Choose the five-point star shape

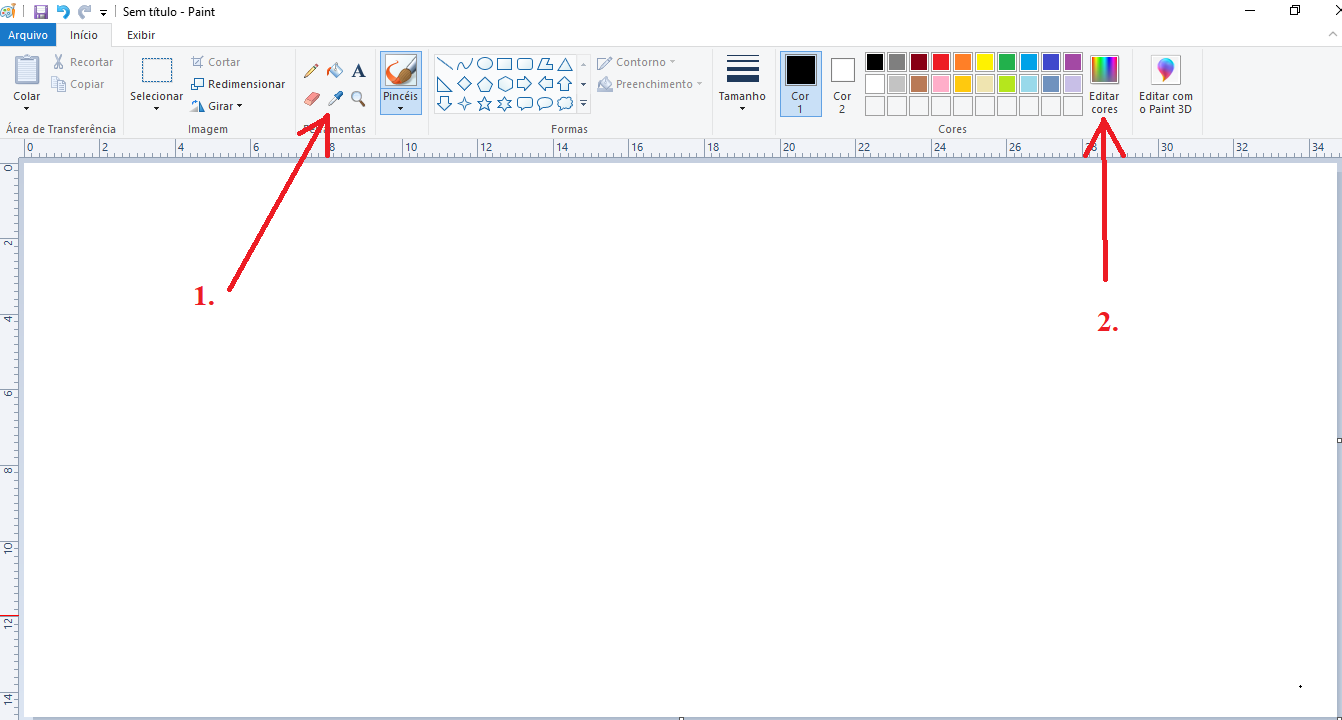[484, 103]
